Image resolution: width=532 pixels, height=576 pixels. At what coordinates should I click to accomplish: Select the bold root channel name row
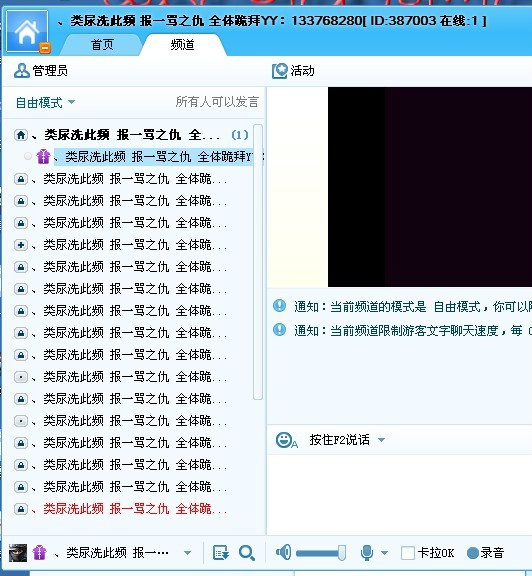tap(132, 135)
